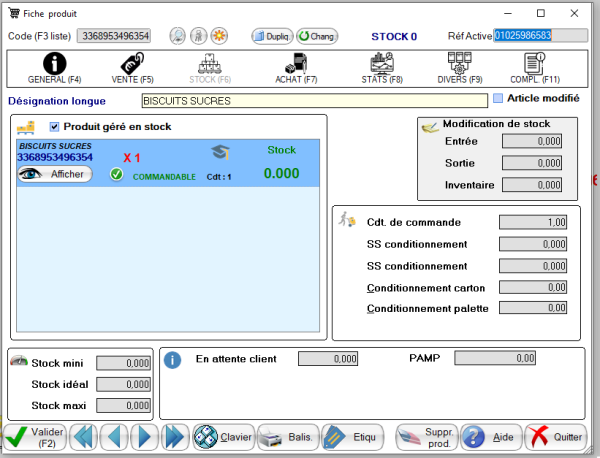Switch to the VENTE (F5) tab
Viewport: 600px width, 458px height.
(132, 68)
